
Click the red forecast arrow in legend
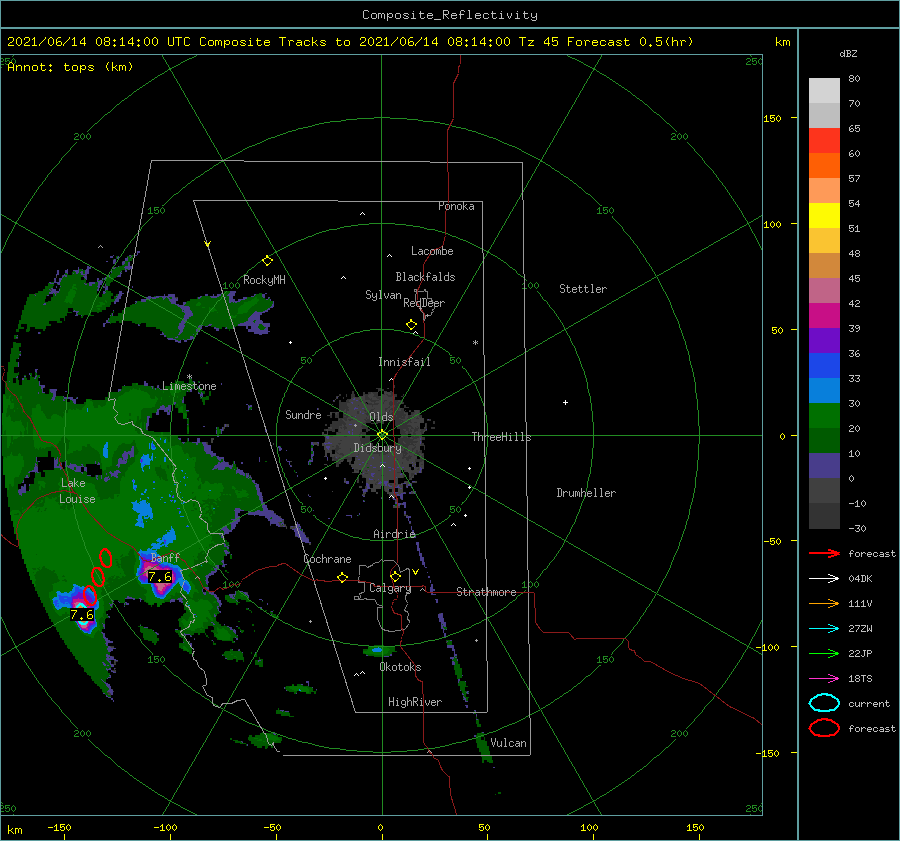click(x=824, y=553)
